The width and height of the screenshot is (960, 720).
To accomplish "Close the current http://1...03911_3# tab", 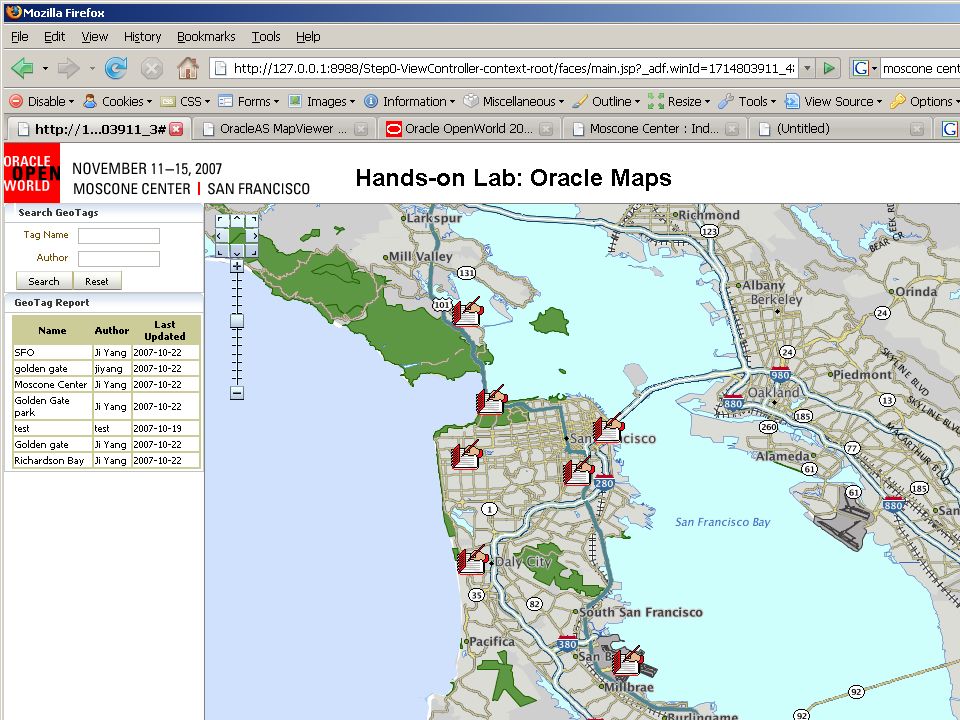I will (x=176, y=129).
